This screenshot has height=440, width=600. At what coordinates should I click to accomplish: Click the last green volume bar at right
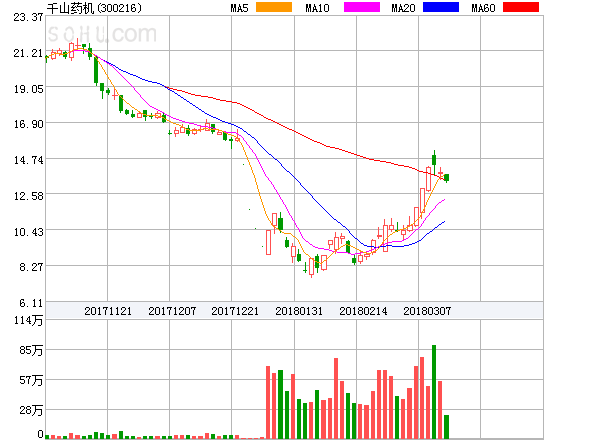point(446,427)
